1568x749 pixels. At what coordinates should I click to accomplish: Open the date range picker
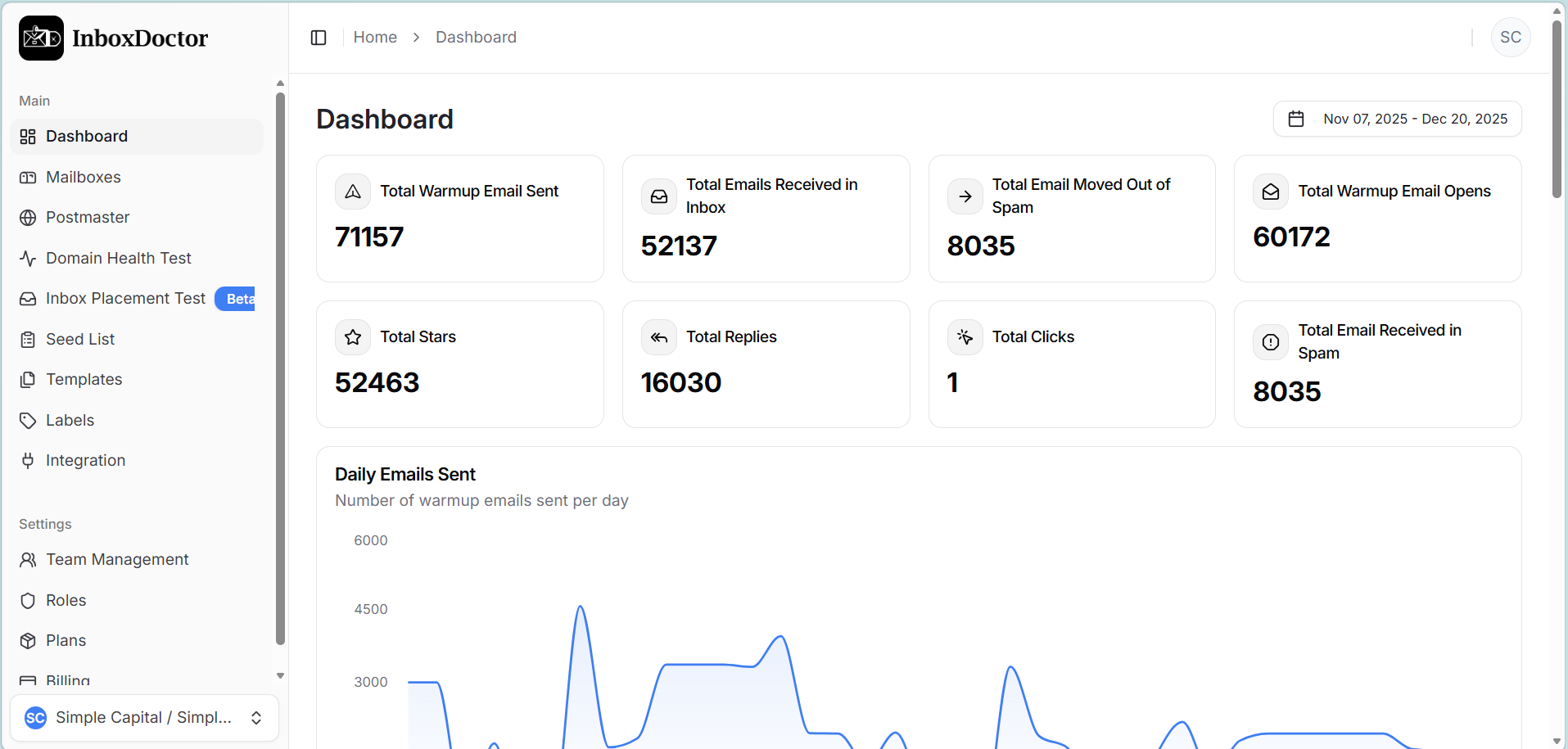[1397, 119]
